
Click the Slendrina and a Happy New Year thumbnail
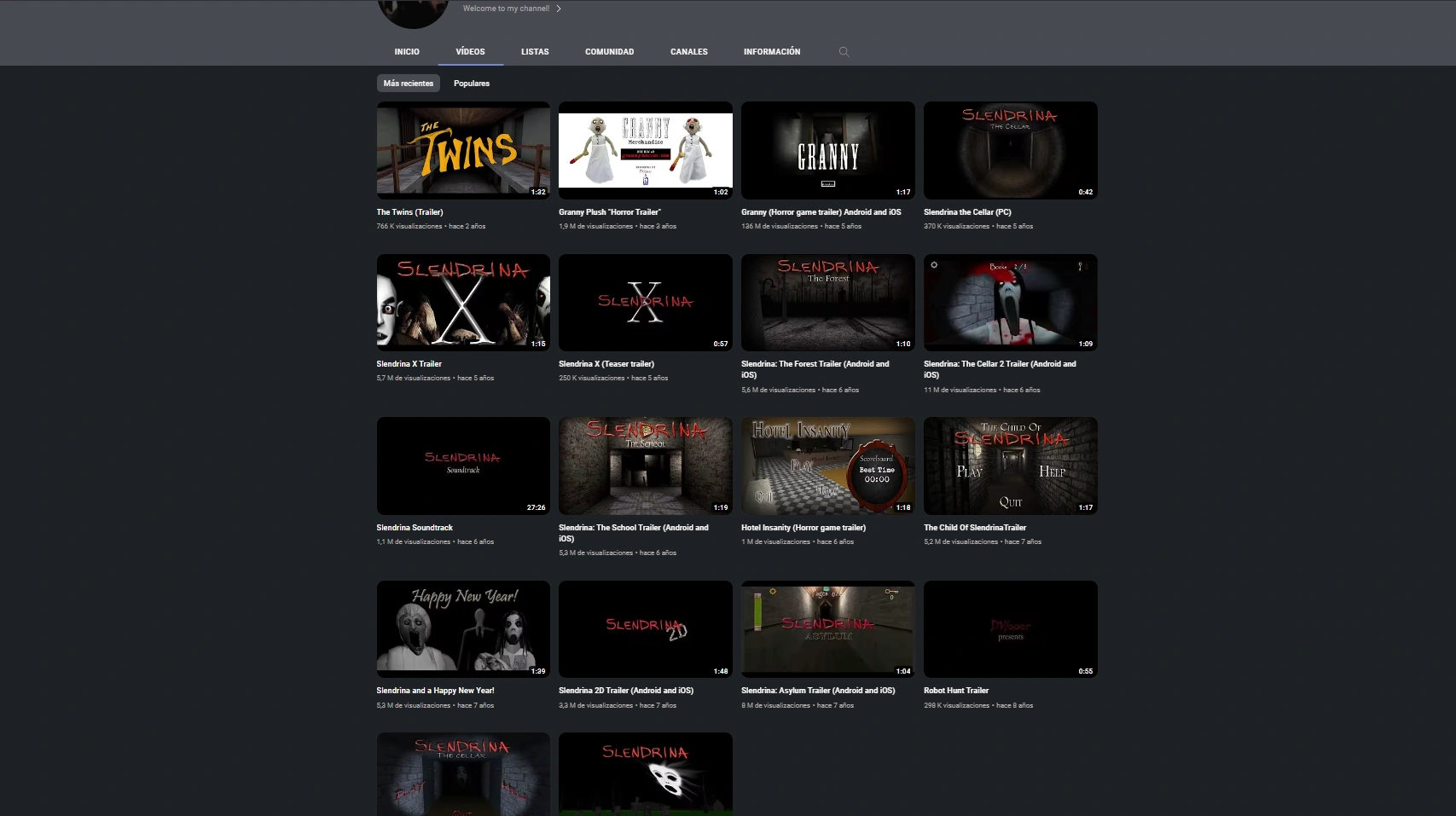462,629
